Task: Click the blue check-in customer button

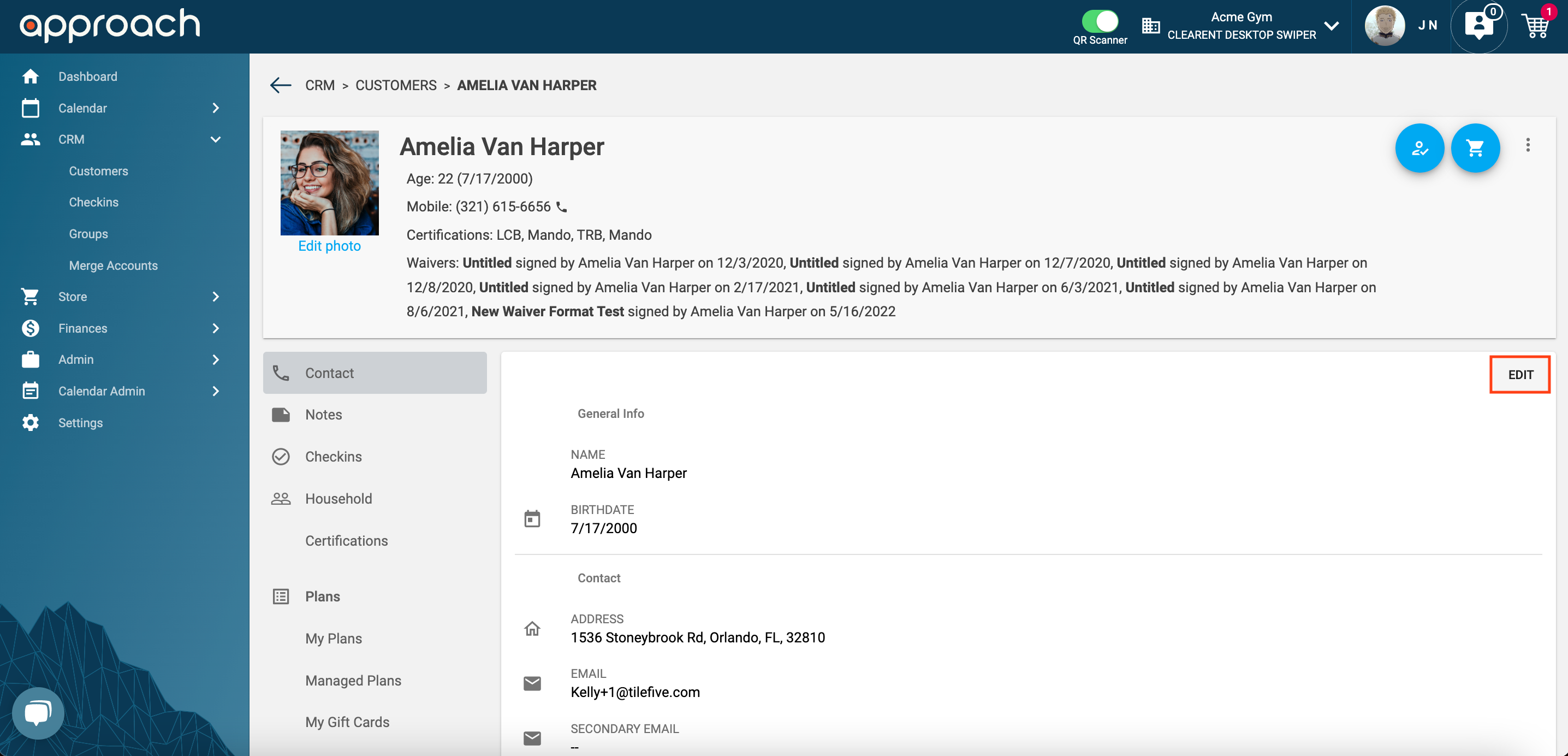Action: 1419,148
